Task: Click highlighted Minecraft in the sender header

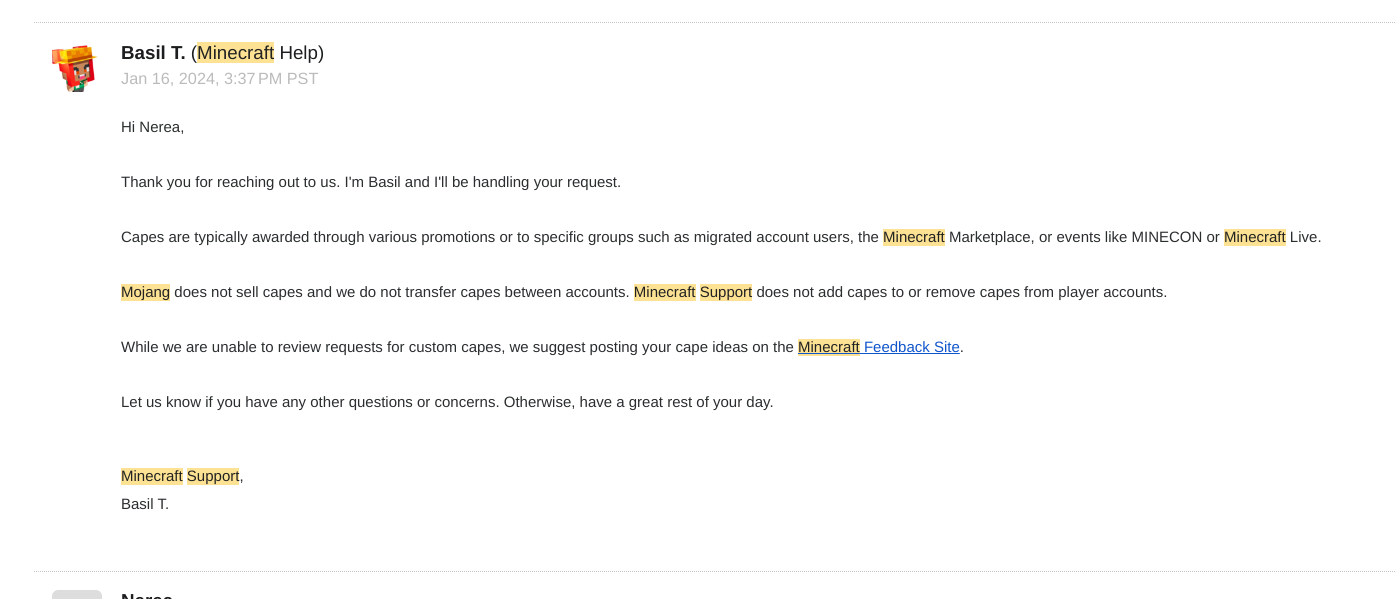Action: 235,53
